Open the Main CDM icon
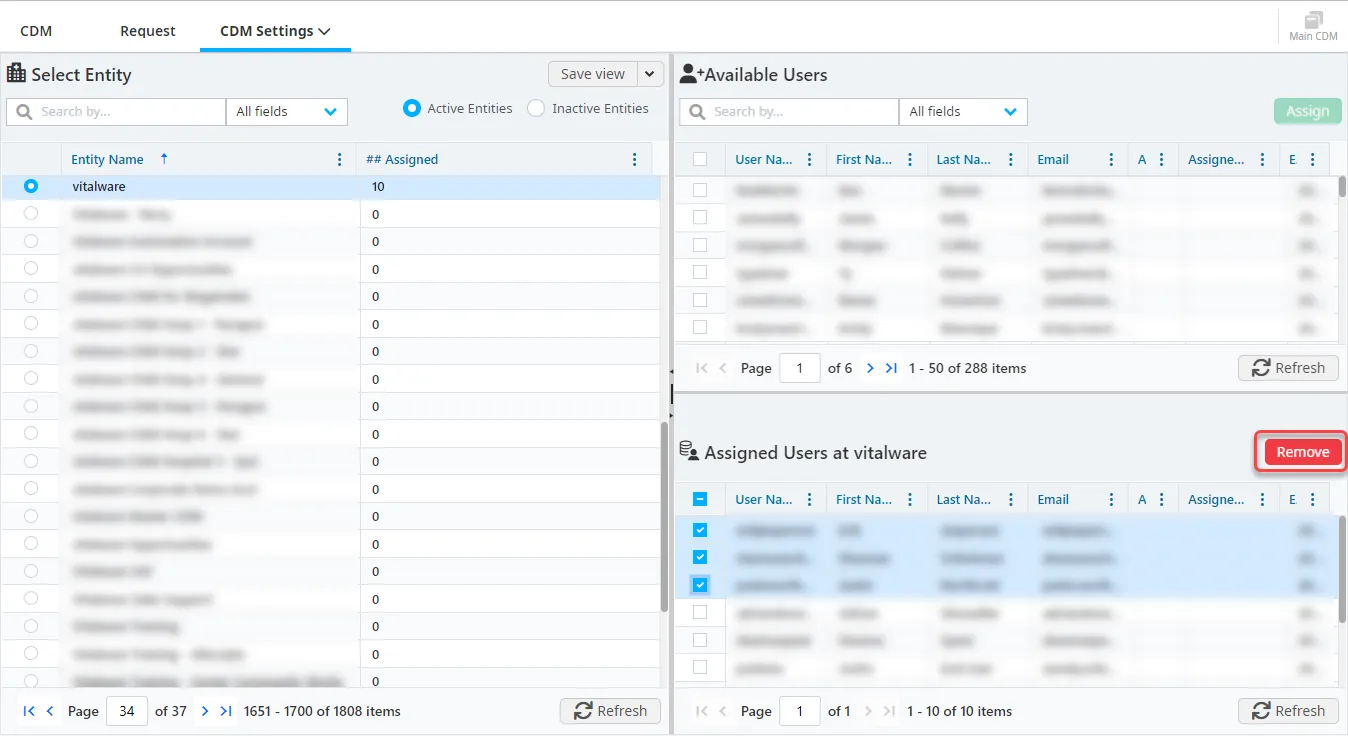The image size is (1348, 736). (x=1312, y=26)
